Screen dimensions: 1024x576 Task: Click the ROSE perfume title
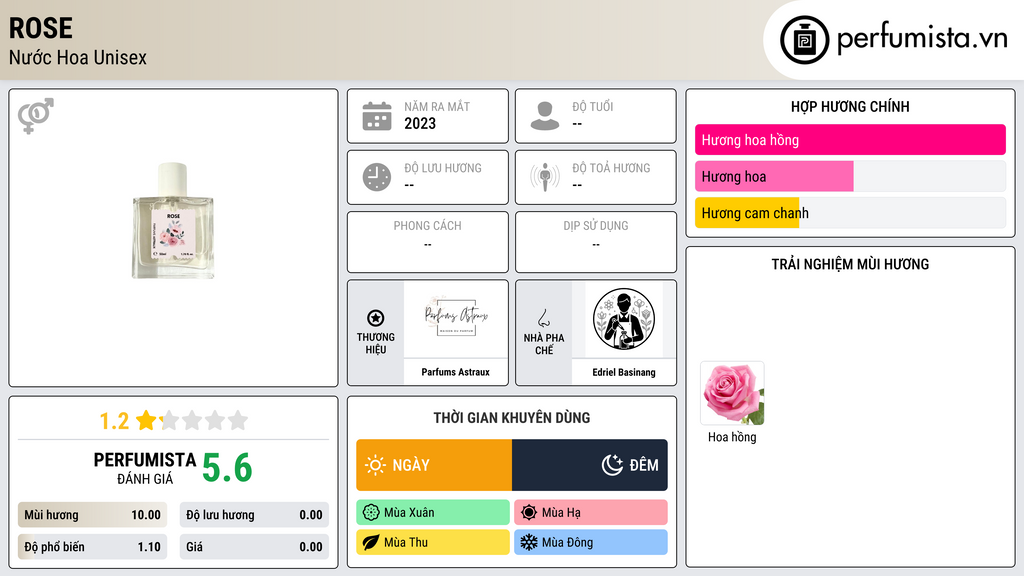40,28
